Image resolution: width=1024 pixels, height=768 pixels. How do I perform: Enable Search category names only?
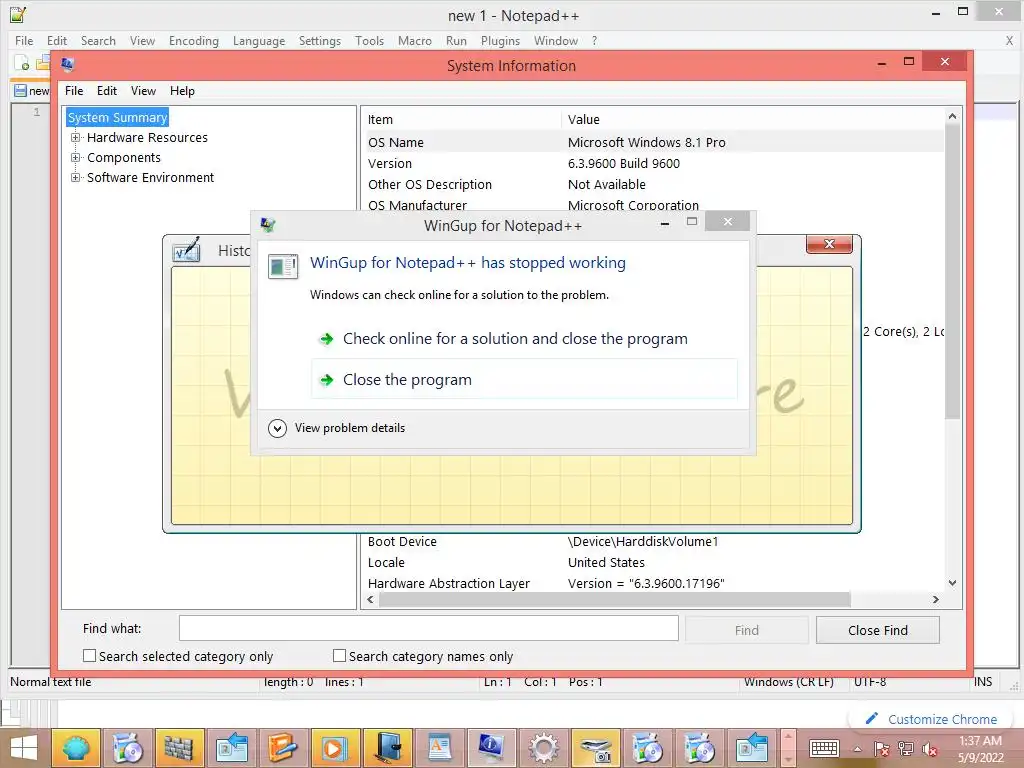(x=340, y=656)
